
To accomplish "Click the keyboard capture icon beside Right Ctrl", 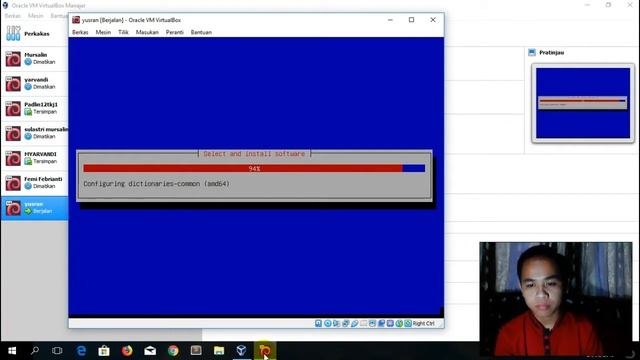I will [408, 323].
